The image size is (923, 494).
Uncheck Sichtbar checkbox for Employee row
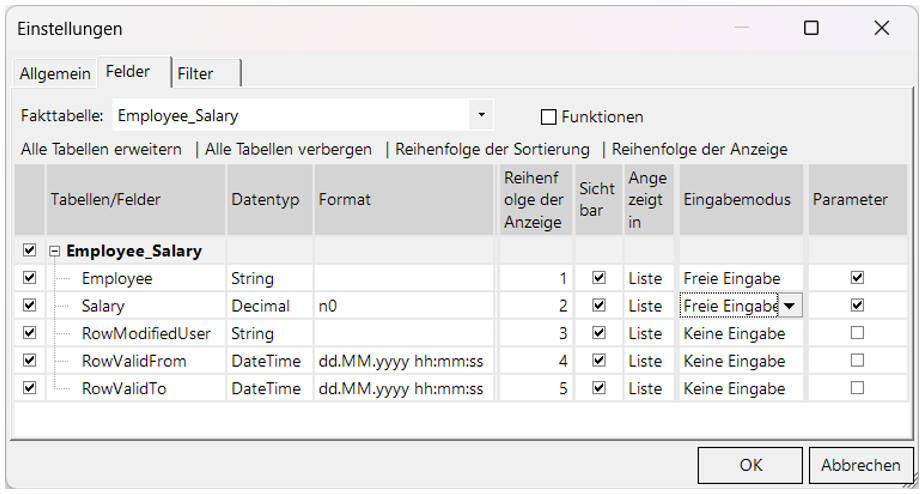599,278
